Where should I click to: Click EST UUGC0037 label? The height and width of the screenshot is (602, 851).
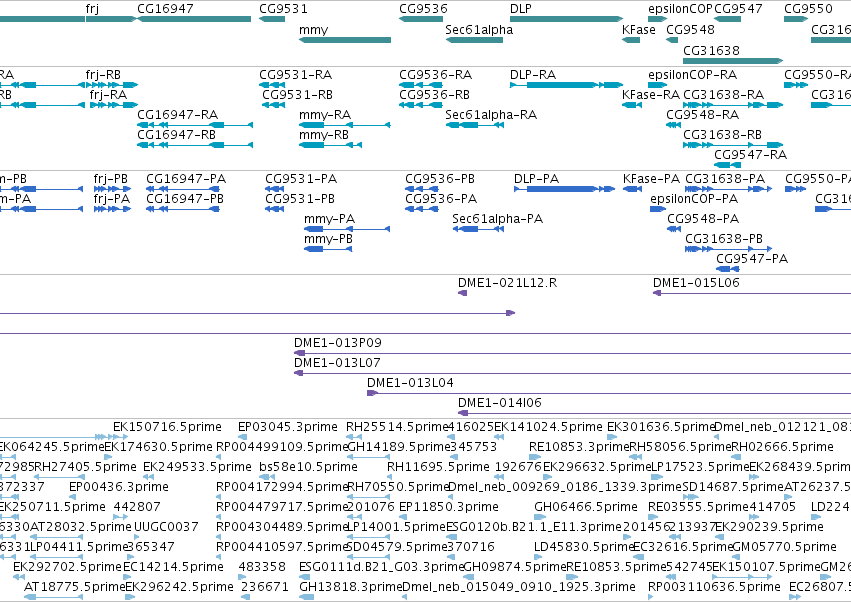[166, 527]
